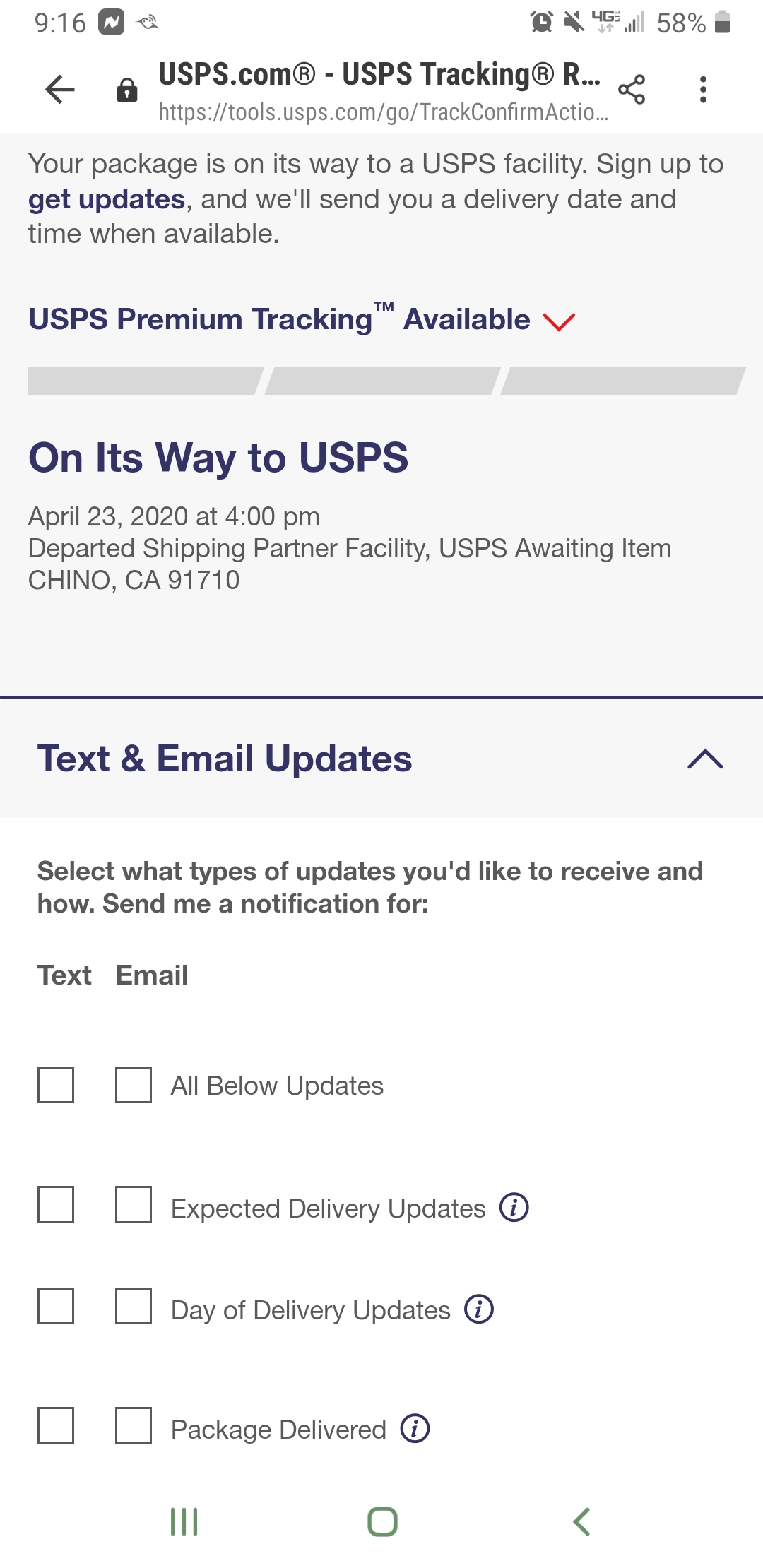Screen dimensions: 763x1568
Task: Tap the secure lock icon by the URL
Action: pos(127,90)
